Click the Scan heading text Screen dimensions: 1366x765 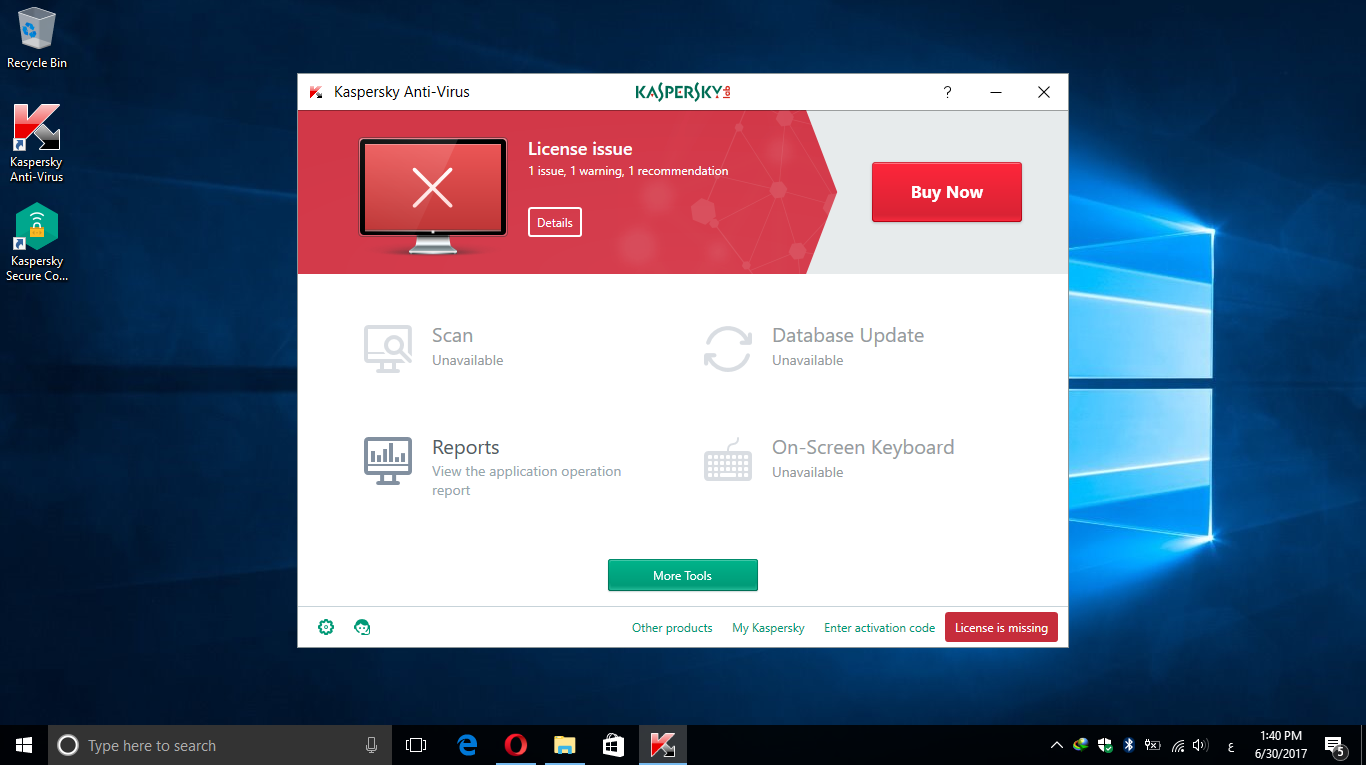pyautogui.click(x=452, y=335)
